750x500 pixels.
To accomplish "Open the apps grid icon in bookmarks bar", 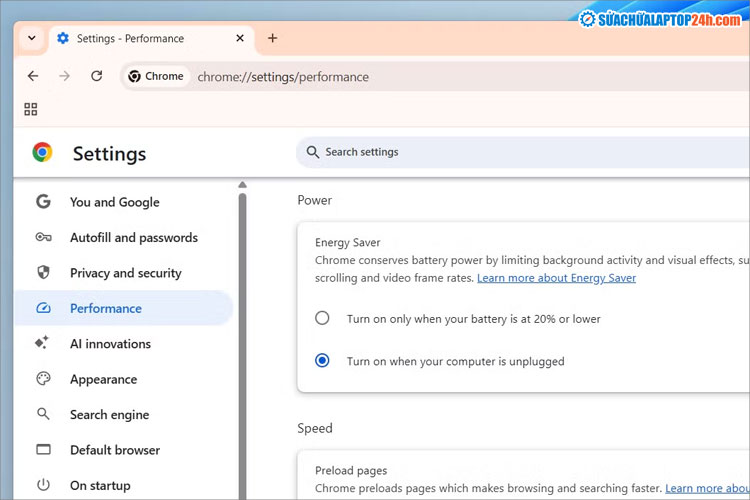I will tap(31, 109).
